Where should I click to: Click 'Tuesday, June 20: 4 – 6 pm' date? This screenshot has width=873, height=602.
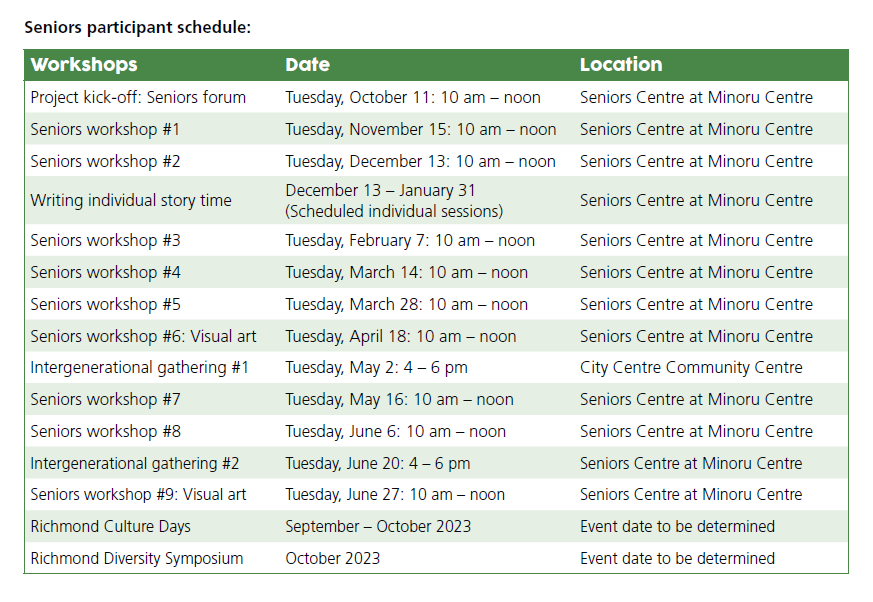(x=378, y=463)
